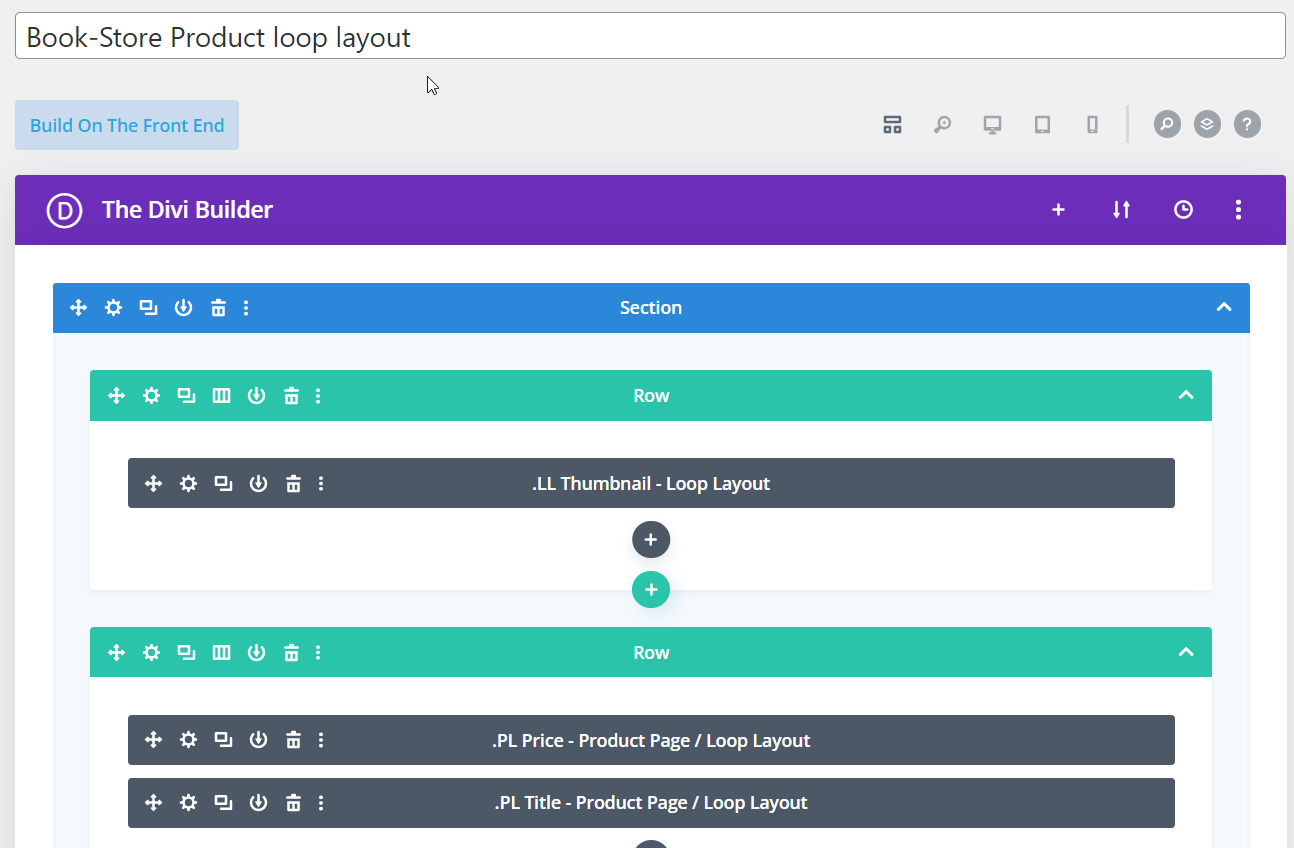Add a new row with green plus
Screen dimensions: 1294x848
(650, 590)
